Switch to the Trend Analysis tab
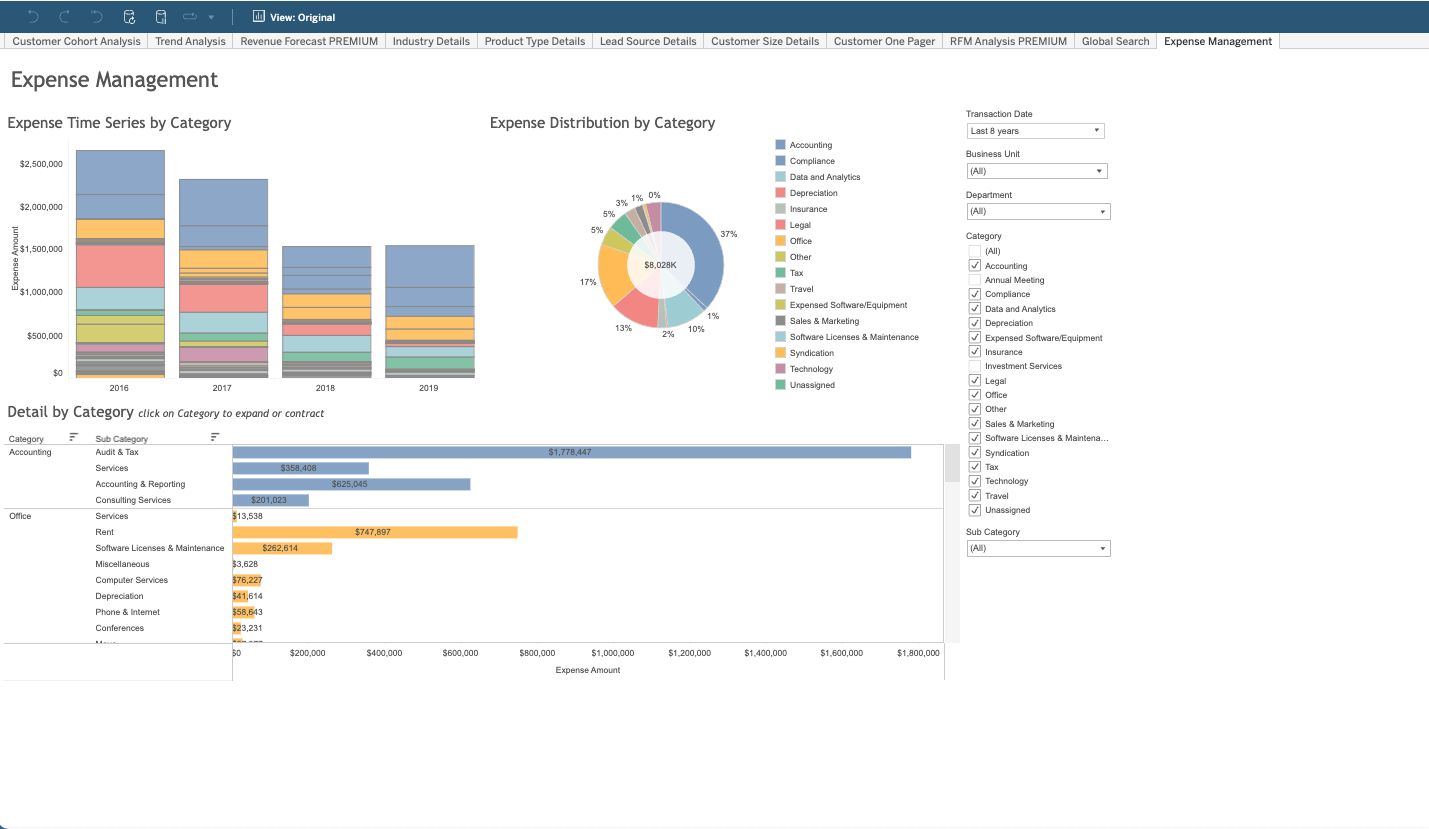Viewport: 1429px width, 829px height. coord(190,41)
